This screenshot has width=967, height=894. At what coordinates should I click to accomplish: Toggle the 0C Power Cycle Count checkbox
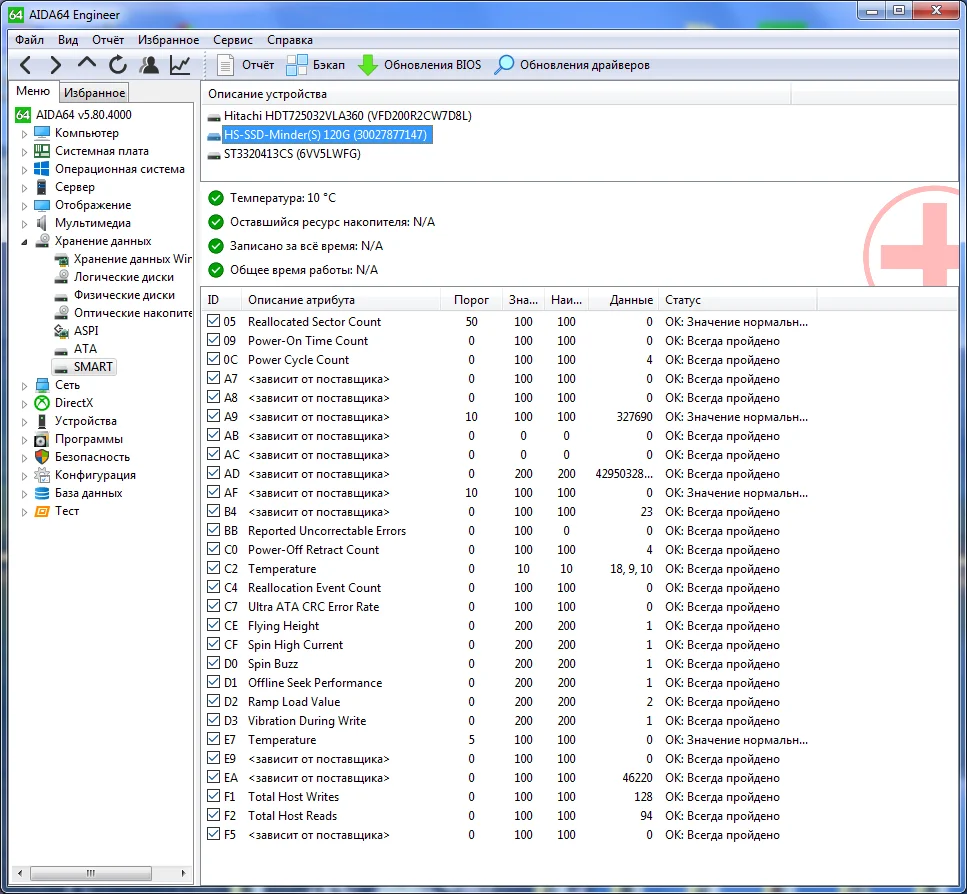pyautogui.click(x=213, y=359)
